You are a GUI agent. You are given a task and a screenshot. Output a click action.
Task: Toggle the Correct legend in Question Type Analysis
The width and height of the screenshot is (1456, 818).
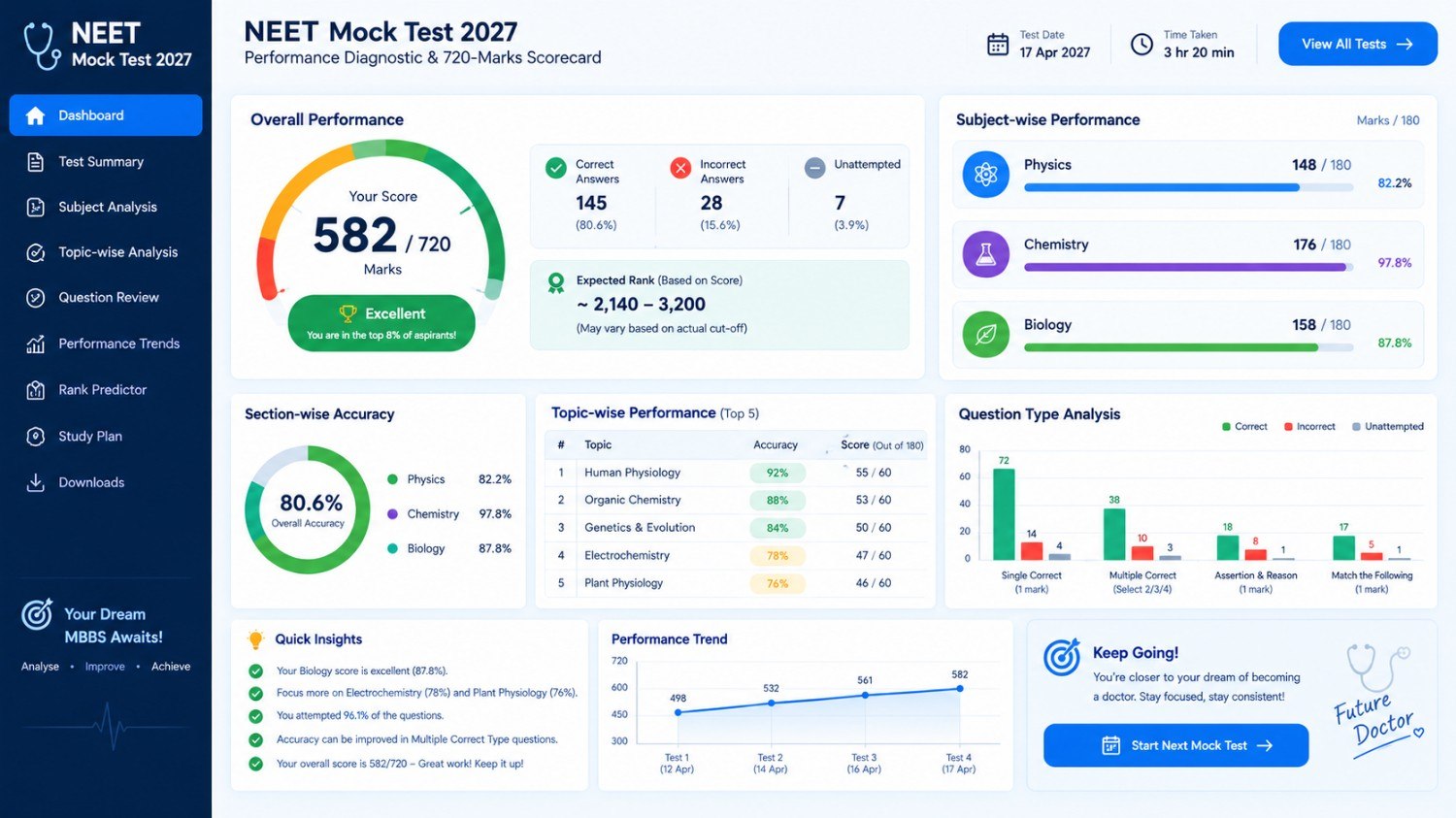click(x=1244, y=427)
